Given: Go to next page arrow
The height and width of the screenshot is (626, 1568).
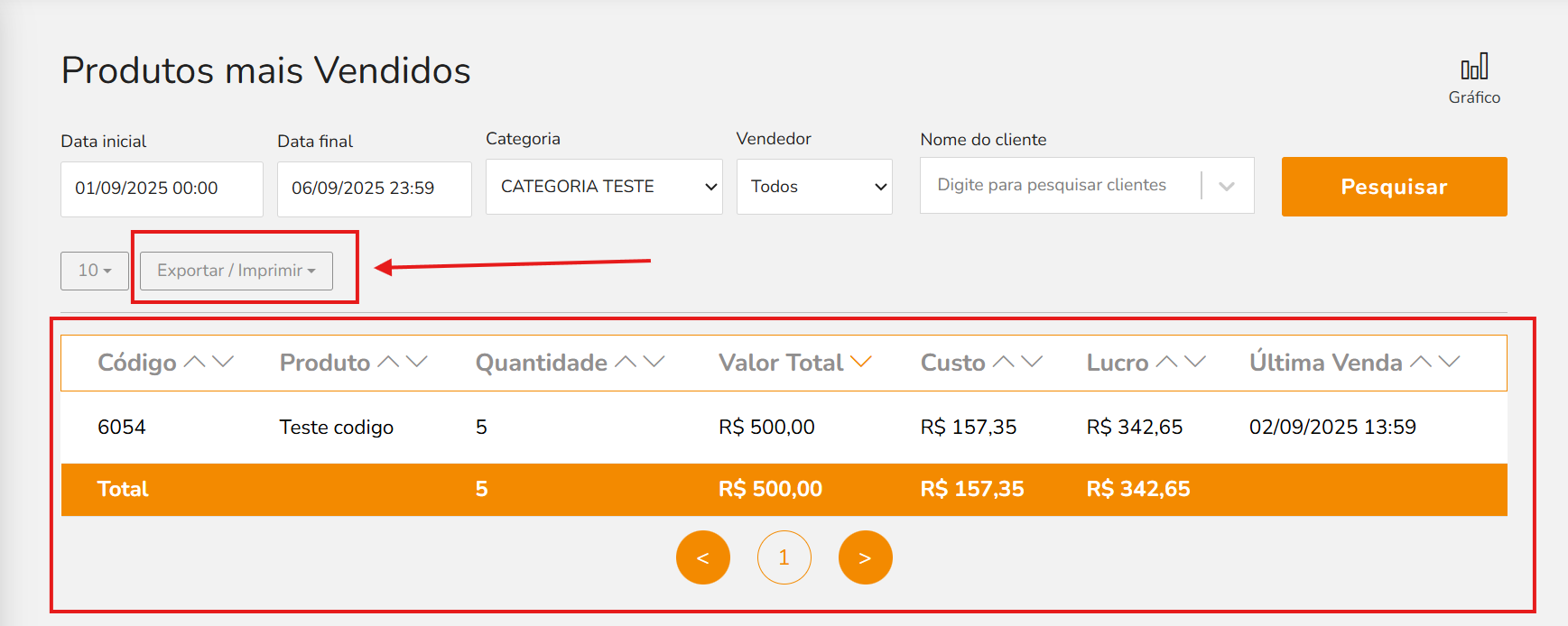Looking at the screenshot, I should [866, 557].
